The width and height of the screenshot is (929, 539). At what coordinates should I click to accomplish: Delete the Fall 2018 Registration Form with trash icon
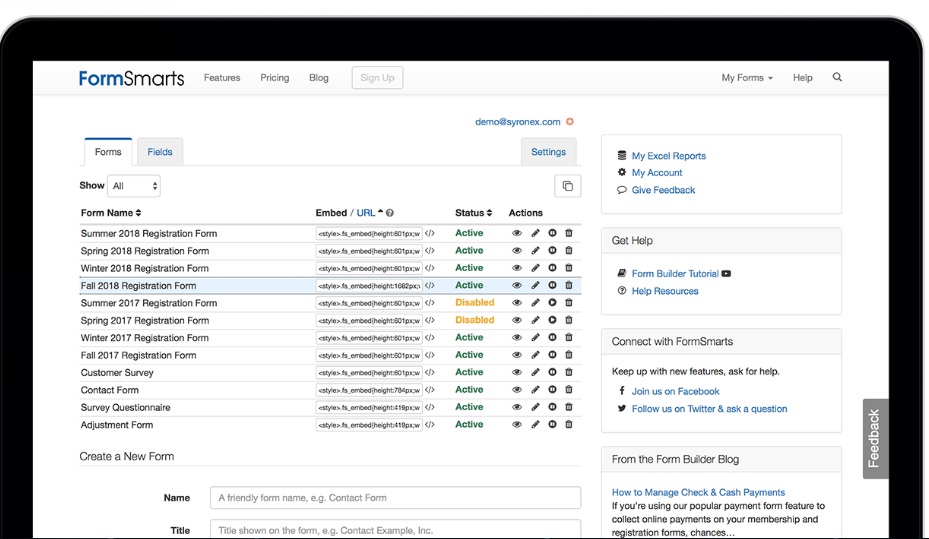pos(569,285)
